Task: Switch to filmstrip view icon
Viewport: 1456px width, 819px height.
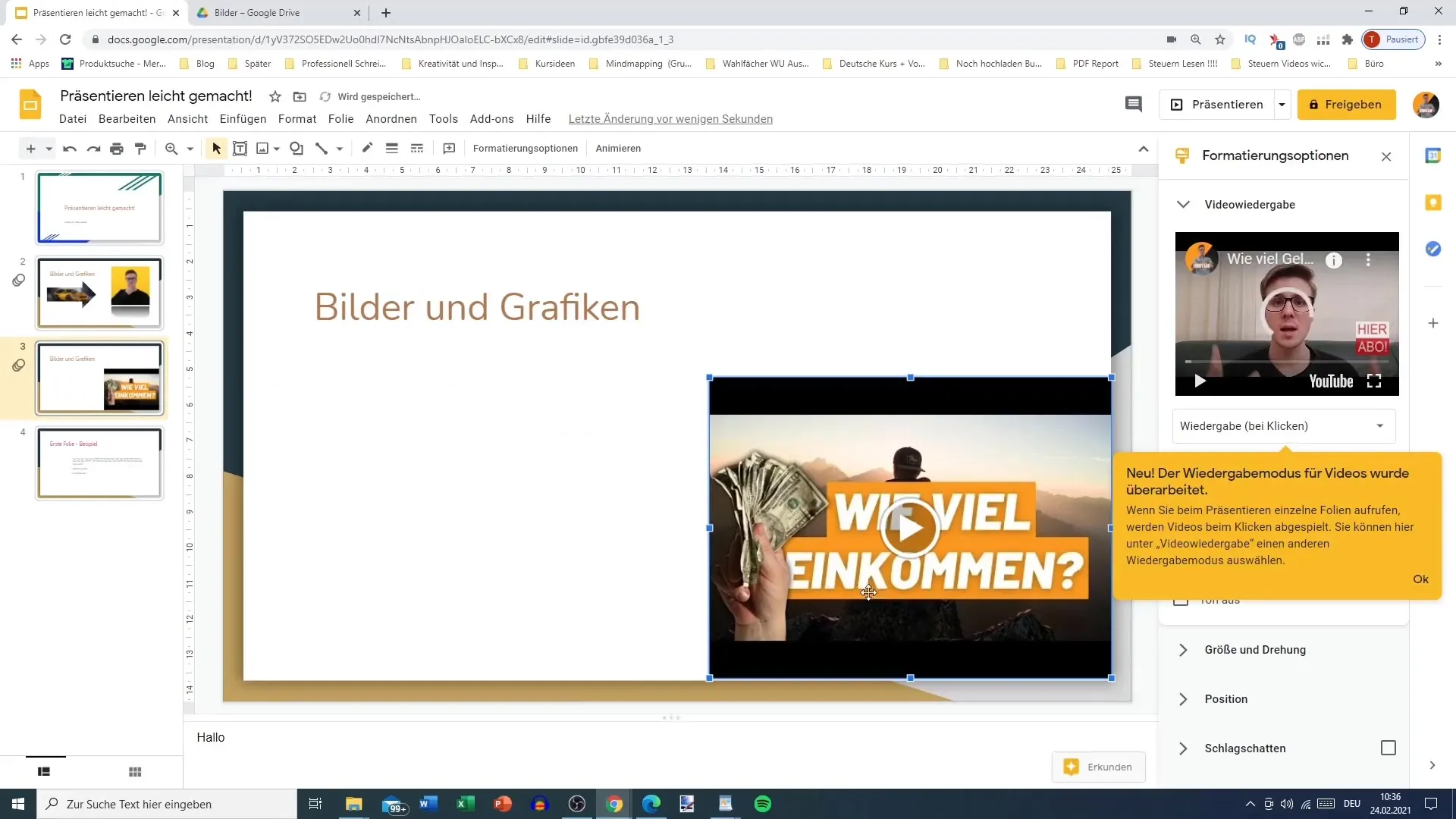Action: pyautogui.click(x=44, y=771)
